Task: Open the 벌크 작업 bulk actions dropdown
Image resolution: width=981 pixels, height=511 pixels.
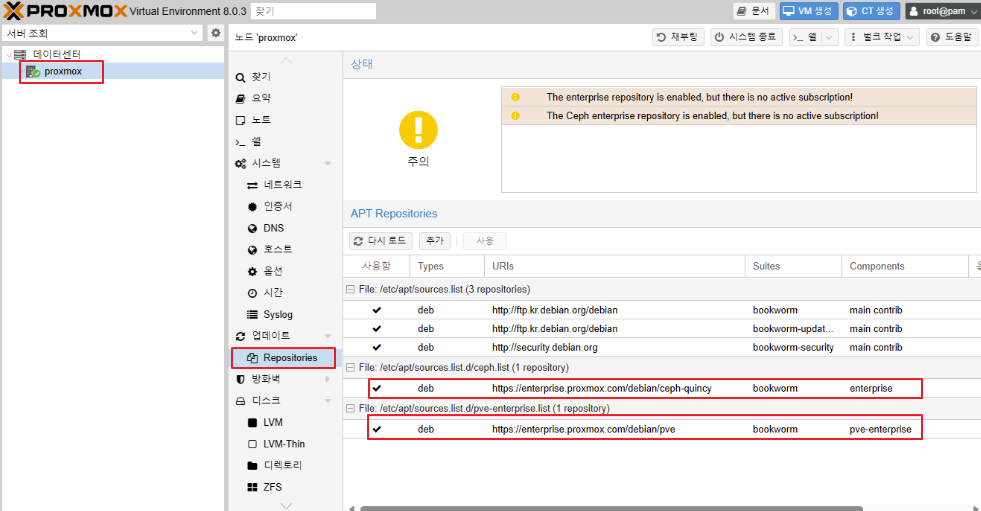Action: (882, 38)
